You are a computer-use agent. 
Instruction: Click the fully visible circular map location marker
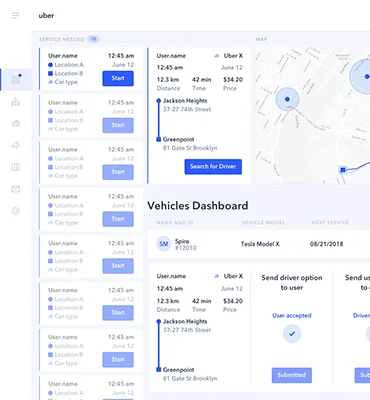287,99
